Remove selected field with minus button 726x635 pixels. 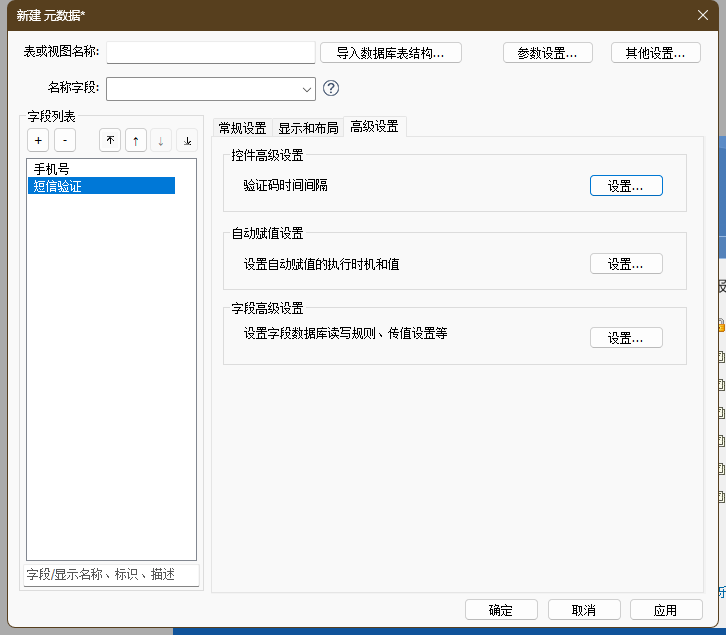tap(64, 141)
